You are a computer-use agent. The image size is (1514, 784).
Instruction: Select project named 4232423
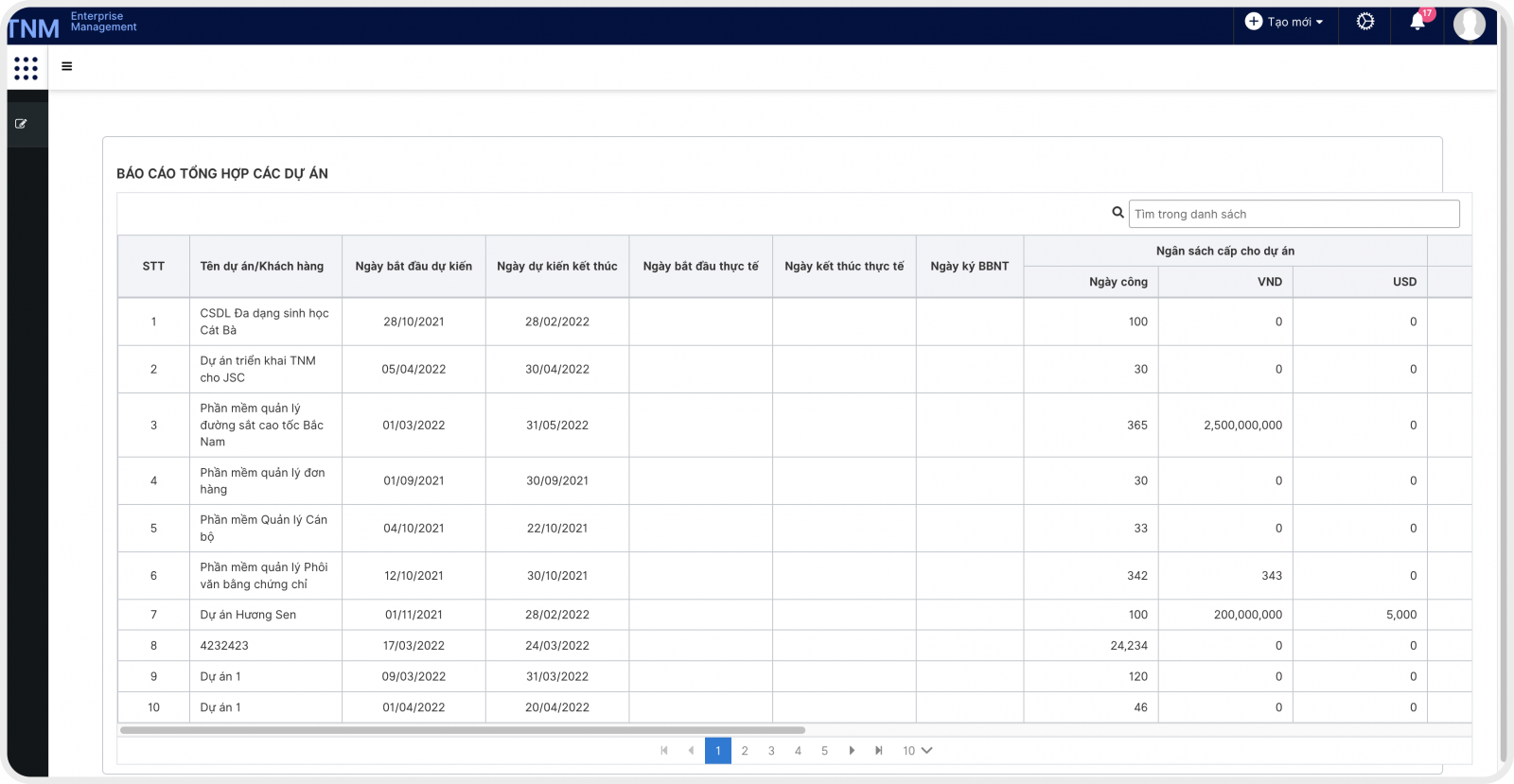(x=224, y=646)
